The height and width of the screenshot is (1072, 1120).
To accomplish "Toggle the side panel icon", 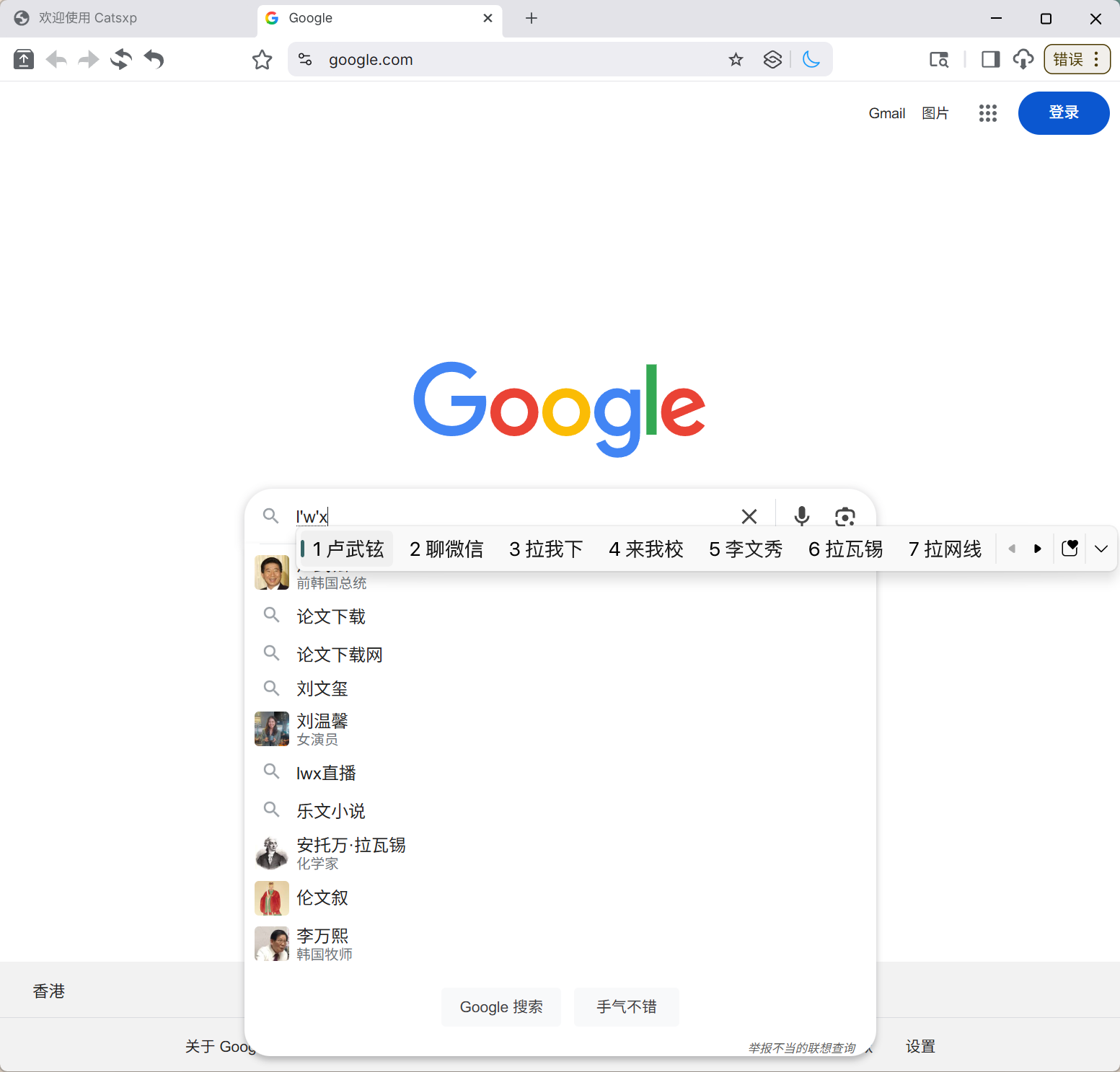I will coord(991,59).
